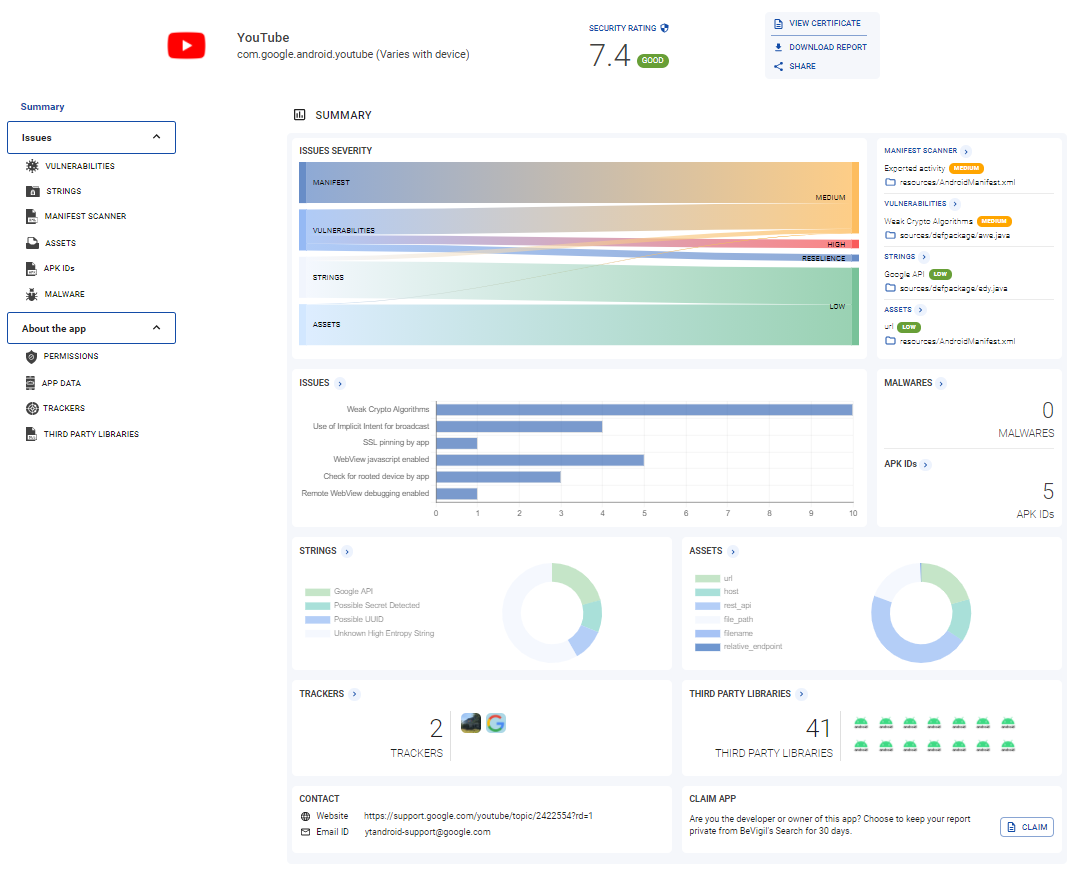Toggle rest_api legend swatch in Assets

[x=708, y=606]
